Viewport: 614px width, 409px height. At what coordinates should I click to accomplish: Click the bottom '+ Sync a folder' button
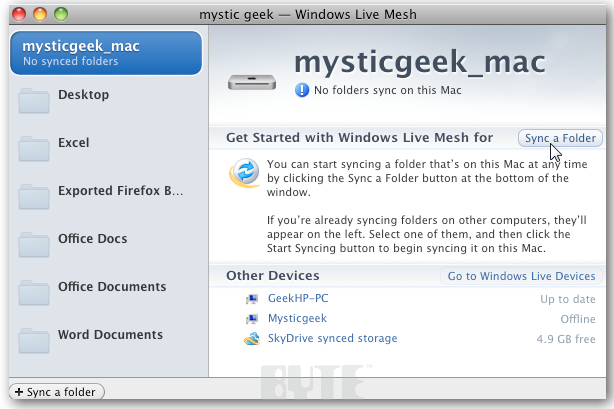(56, 391)
